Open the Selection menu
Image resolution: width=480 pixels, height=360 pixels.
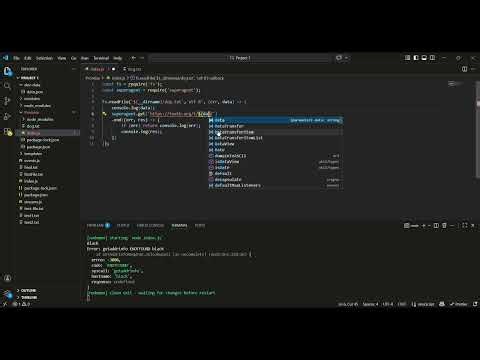(44, 58)
